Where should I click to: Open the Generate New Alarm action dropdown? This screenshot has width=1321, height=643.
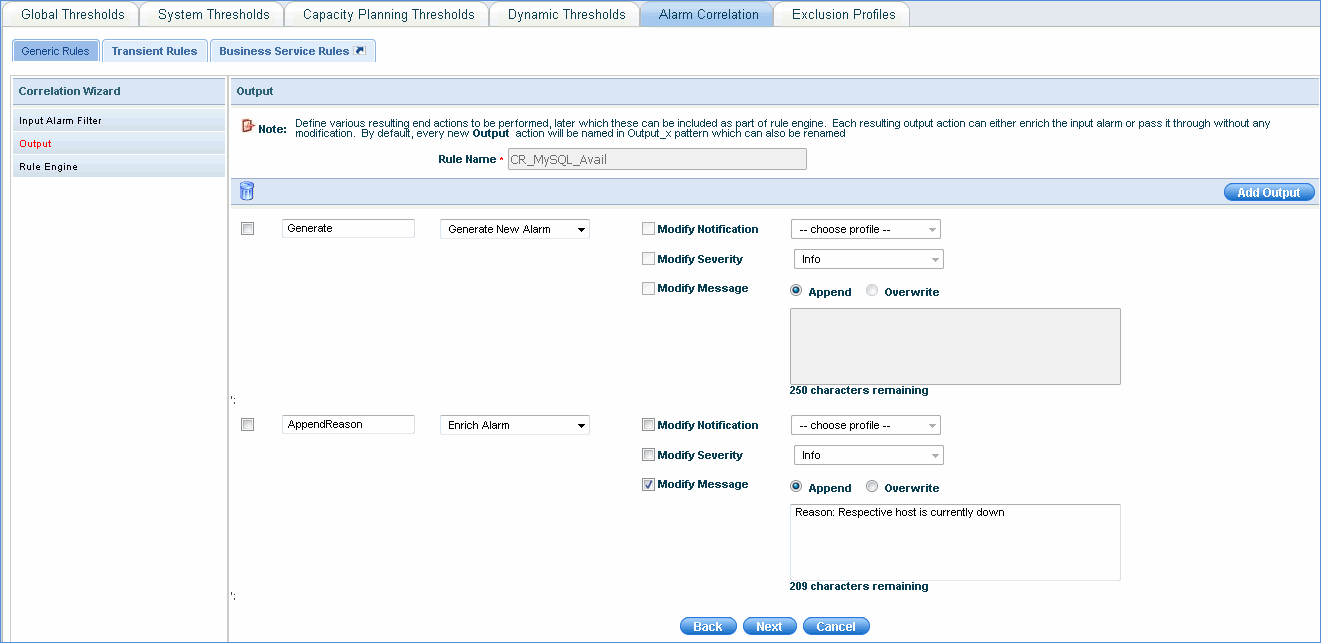point(515,230)
